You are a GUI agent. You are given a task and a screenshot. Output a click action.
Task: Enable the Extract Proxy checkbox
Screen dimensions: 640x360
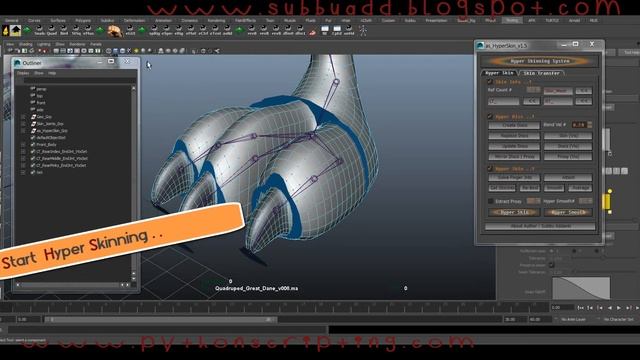491,201
